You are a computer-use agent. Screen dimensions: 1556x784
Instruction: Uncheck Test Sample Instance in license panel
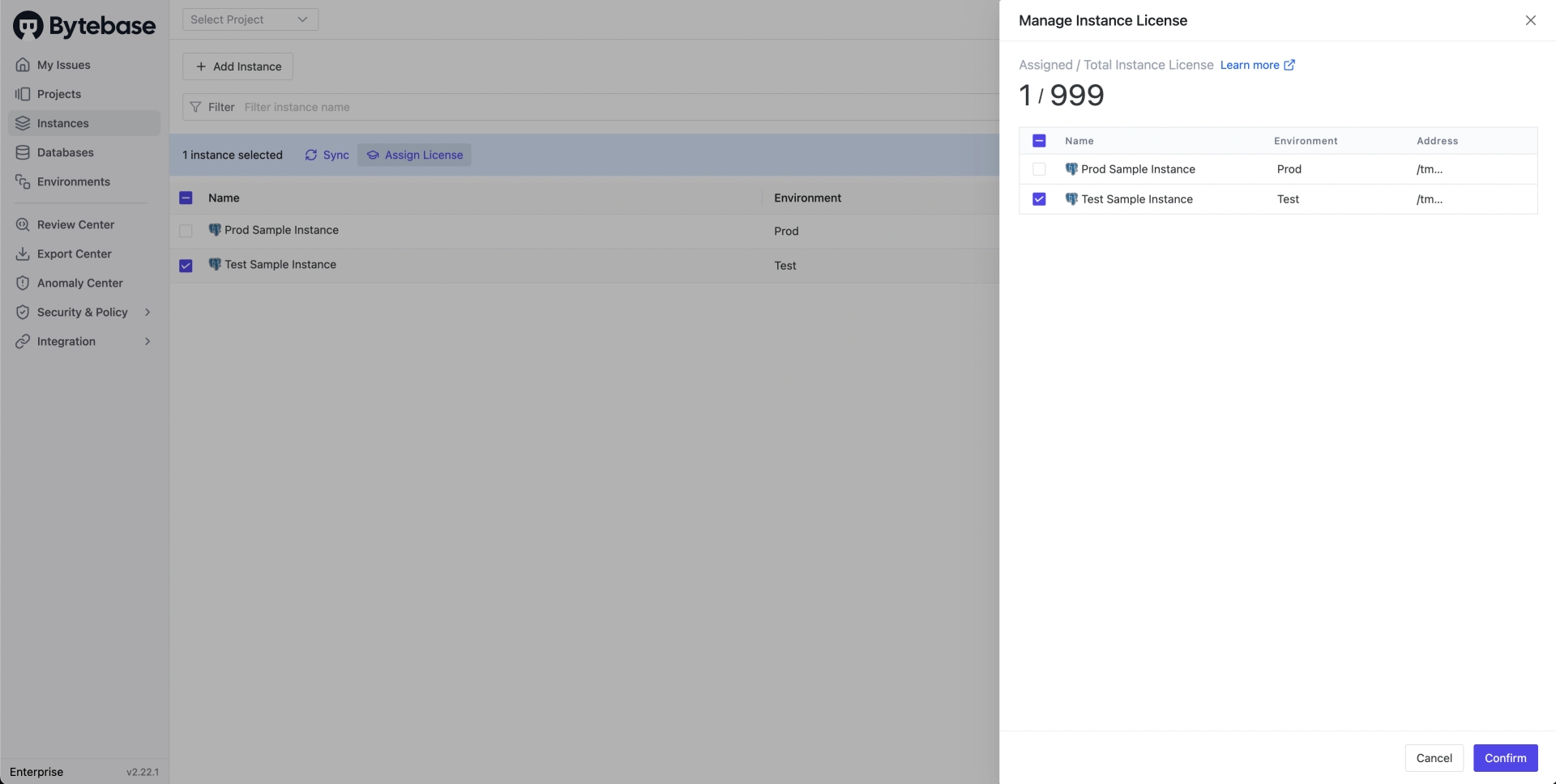point(1039,199)
